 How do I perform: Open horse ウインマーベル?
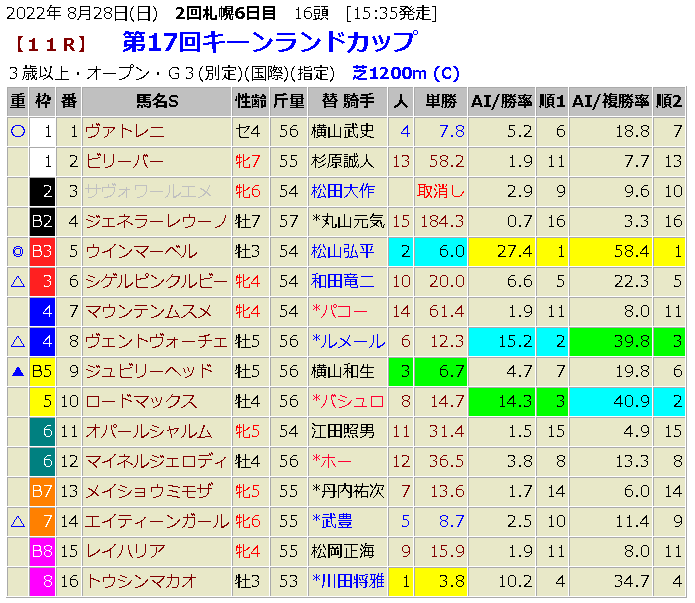point(141,251)
